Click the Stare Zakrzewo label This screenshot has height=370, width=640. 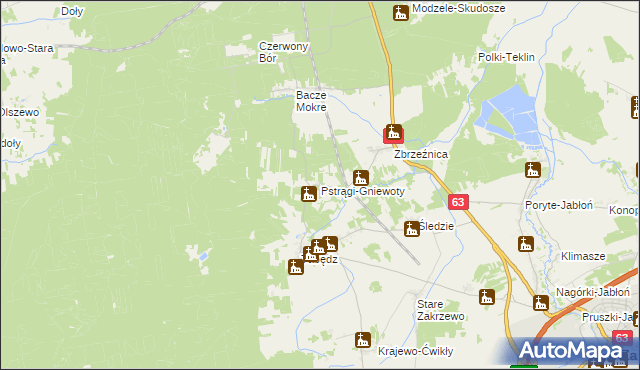click(440, 310)
